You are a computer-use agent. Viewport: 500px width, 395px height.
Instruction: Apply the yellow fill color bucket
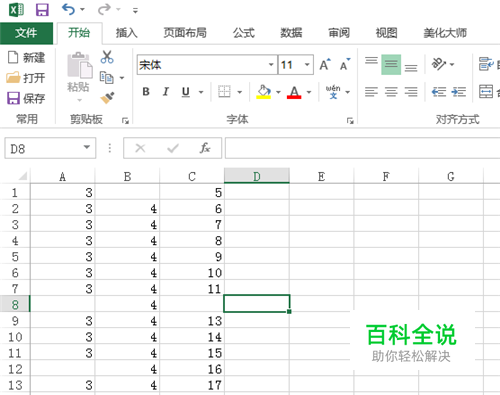click(263, 92)
